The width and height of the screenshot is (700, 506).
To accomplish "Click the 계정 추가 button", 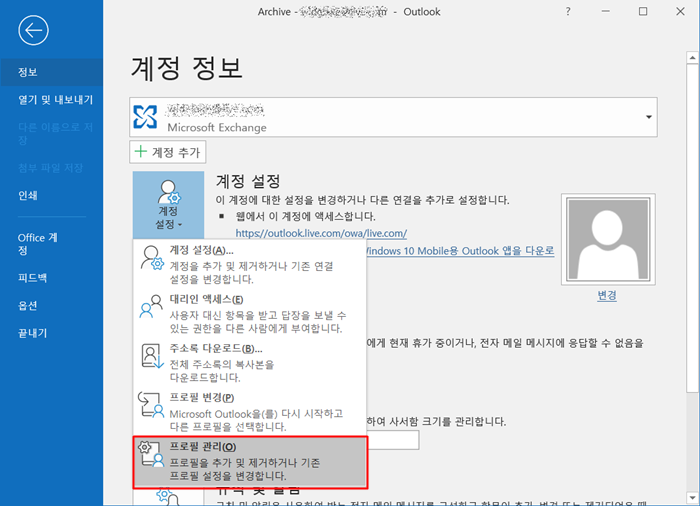I will (167, 152).
